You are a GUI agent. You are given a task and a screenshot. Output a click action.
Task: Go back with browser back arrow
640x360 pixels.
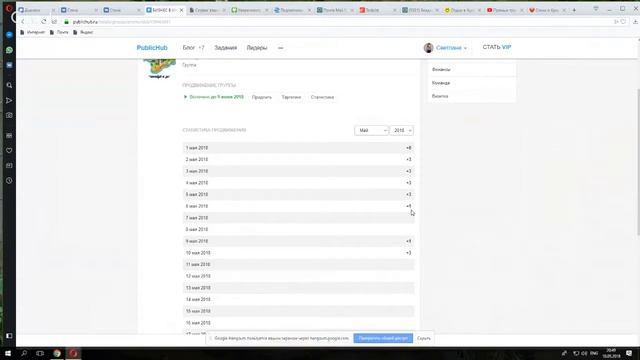23,22
